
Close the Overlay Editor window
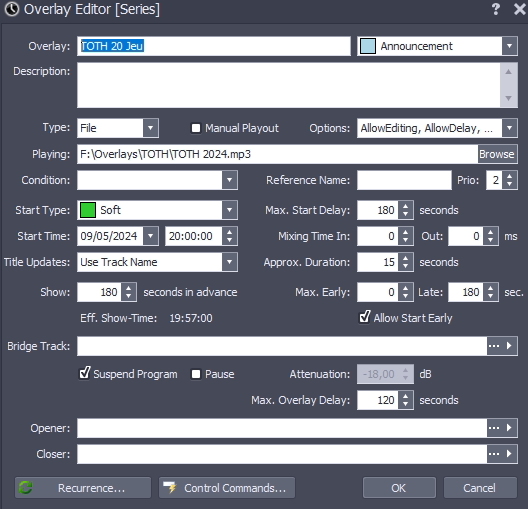pyautogui.click(x=520, y=9)
